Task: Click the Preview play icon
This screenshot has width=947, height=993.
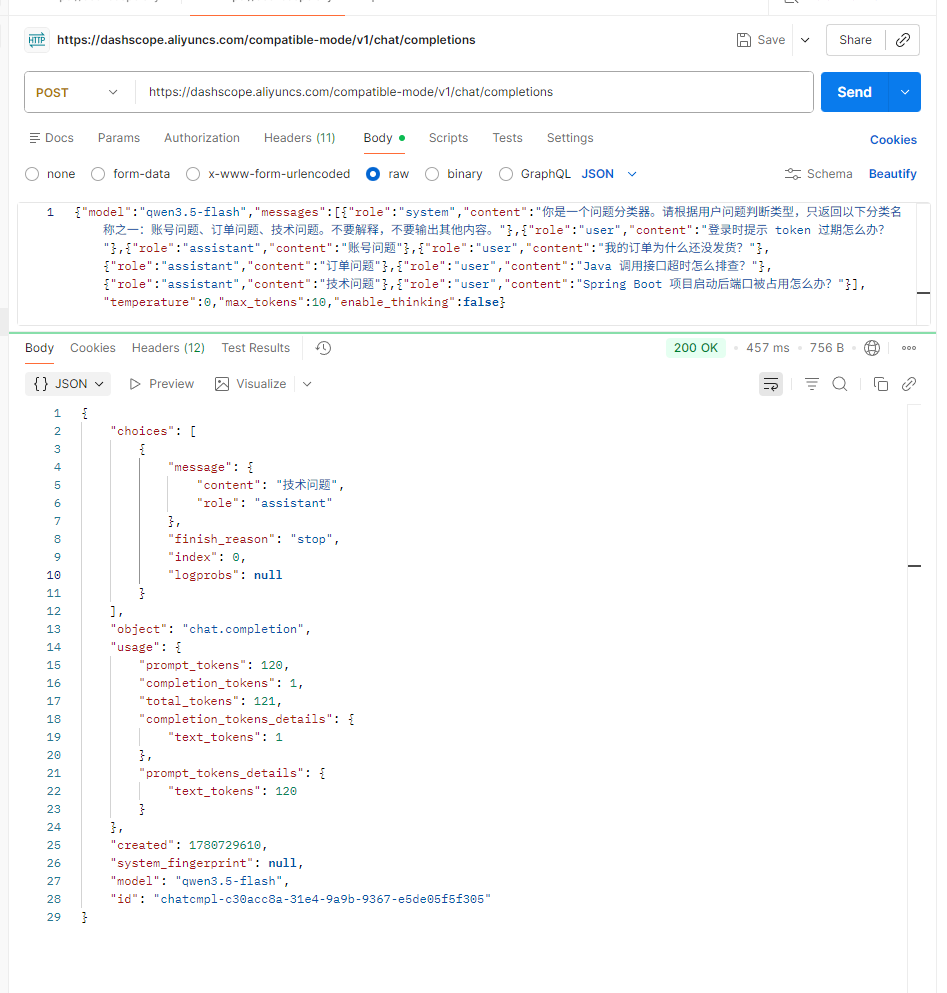Action: (x=135, y=384)
